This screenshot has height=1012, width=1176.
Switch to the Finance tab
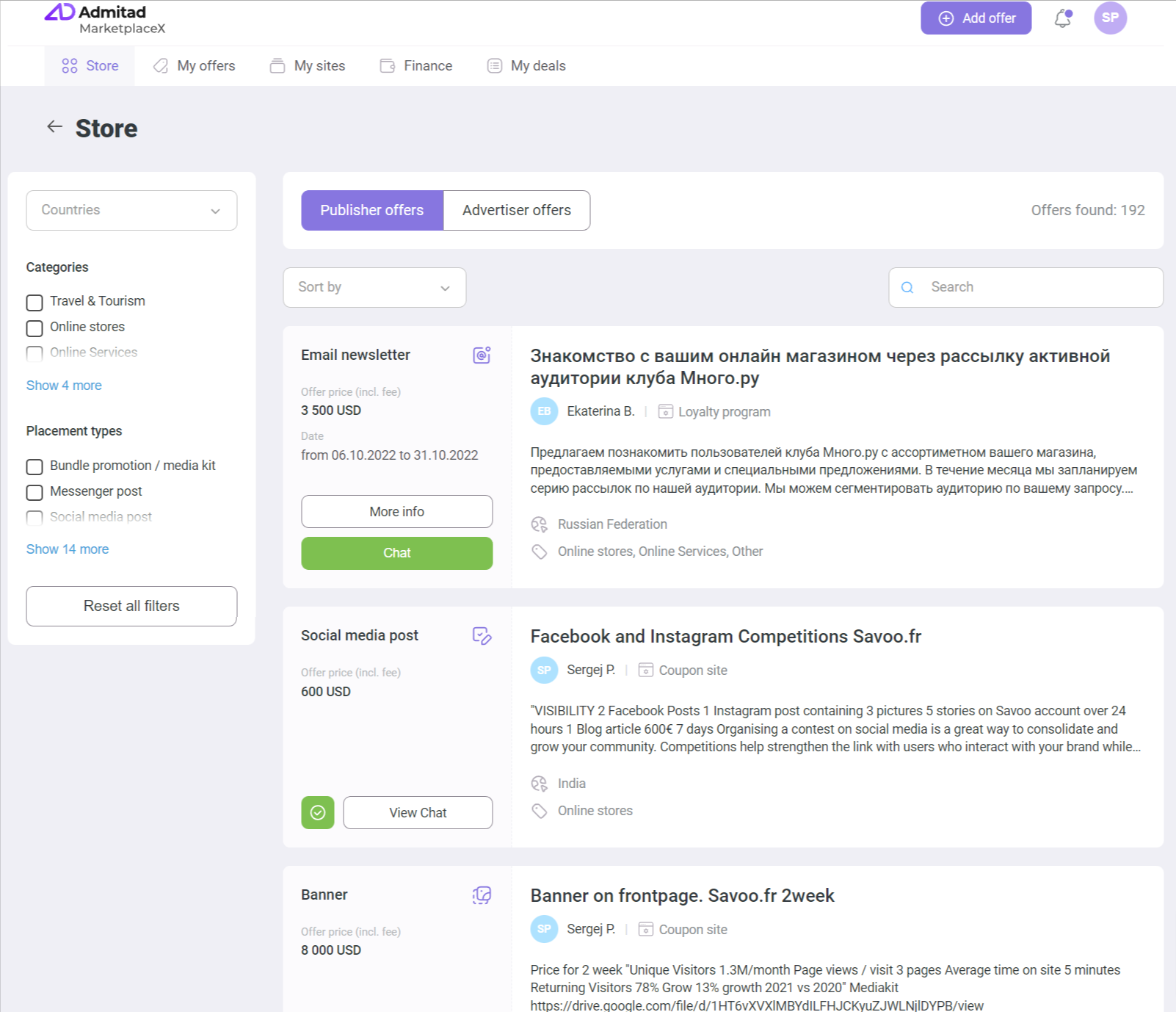(416, 66)
